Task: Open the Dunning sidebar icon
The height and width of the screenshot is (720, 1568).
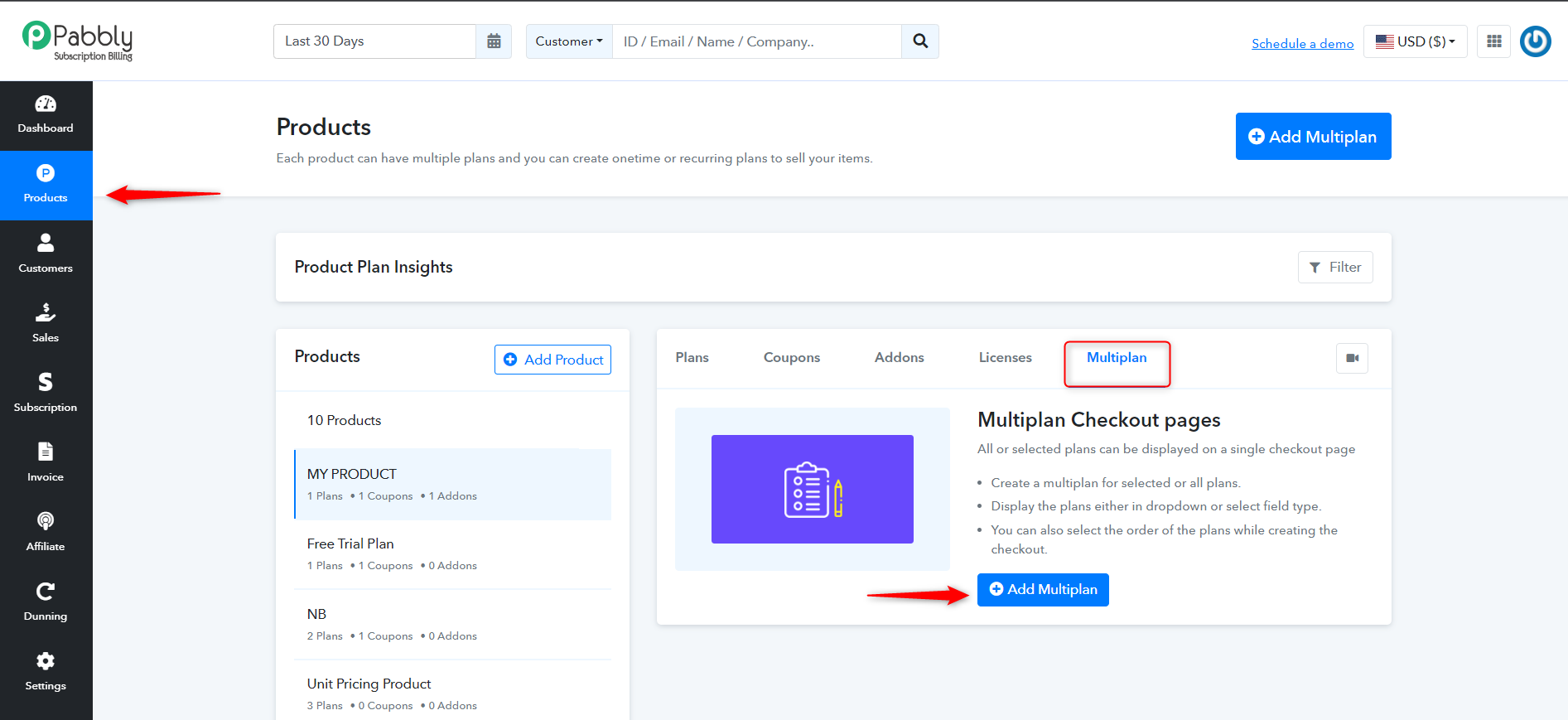Action: click(46, 591)
